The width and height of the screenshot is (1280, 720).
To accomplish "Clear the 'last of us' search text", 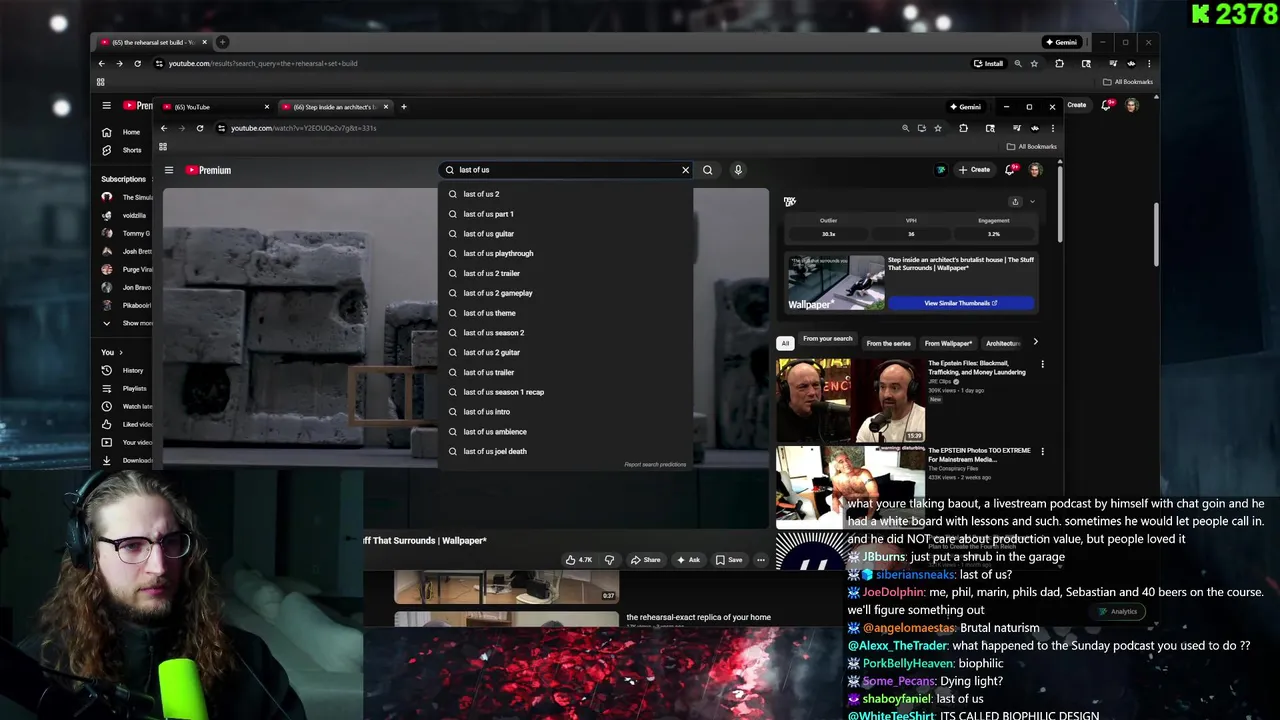I will 685,170.
